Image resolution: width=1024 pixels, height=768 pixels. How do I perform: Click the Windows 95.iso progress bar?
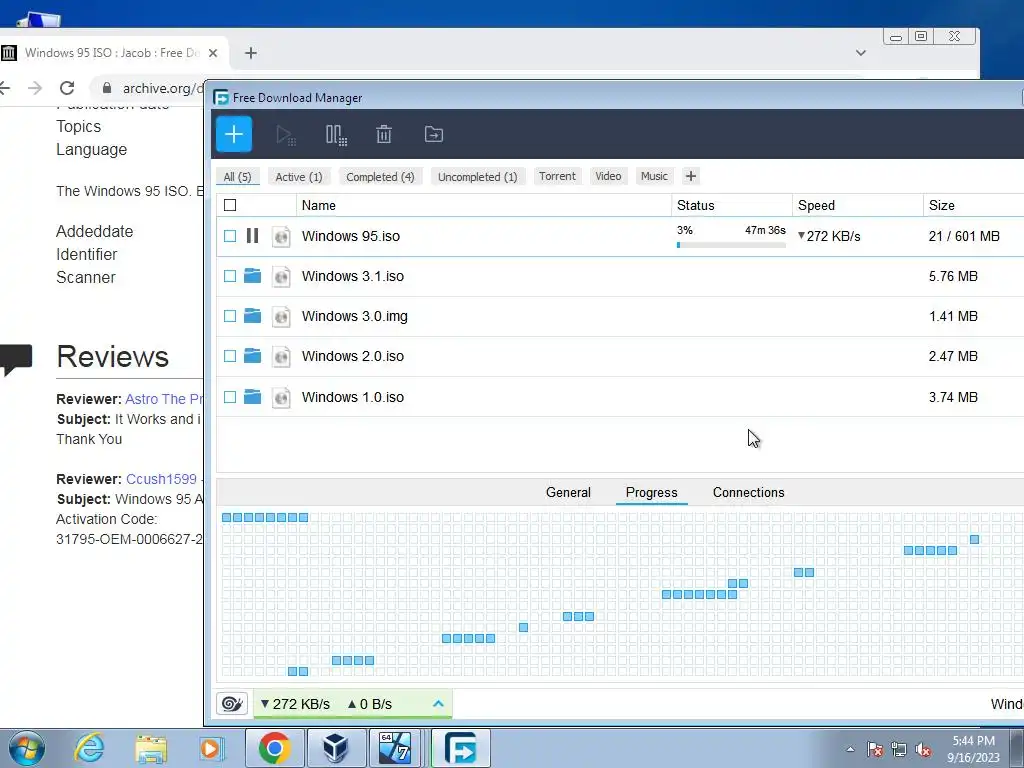pos(731,245)
